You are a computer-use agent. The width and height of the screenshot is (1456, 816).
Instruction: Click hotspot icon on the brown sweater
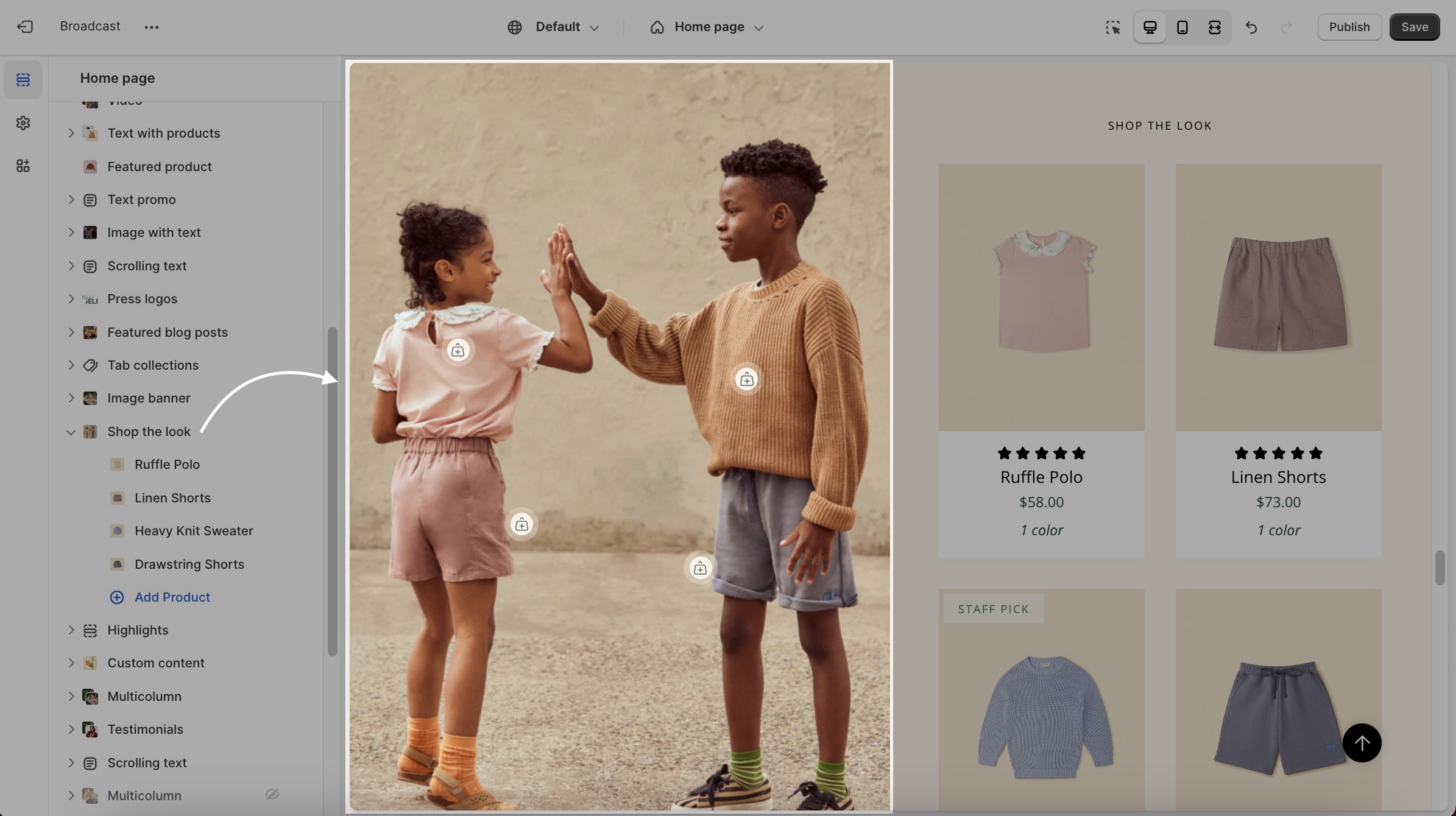746,380
